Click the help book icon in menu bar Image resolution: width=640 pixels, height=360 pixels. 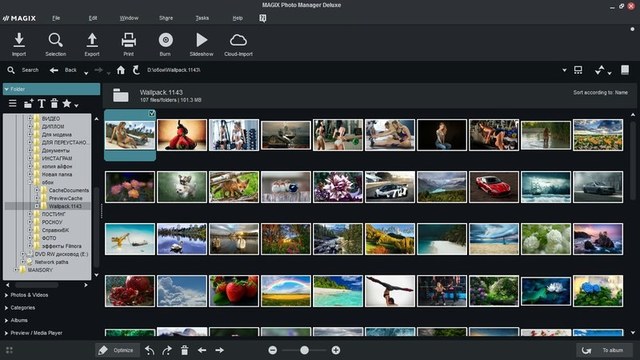coord(263,18)
